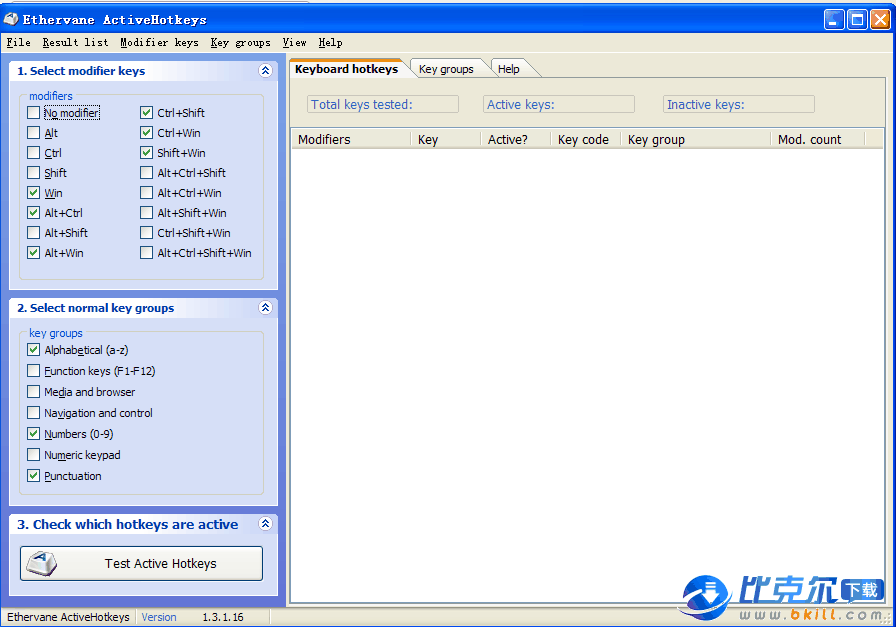
Task: Collapse the Select normal key groups panel
Action: tap(265, 308)
